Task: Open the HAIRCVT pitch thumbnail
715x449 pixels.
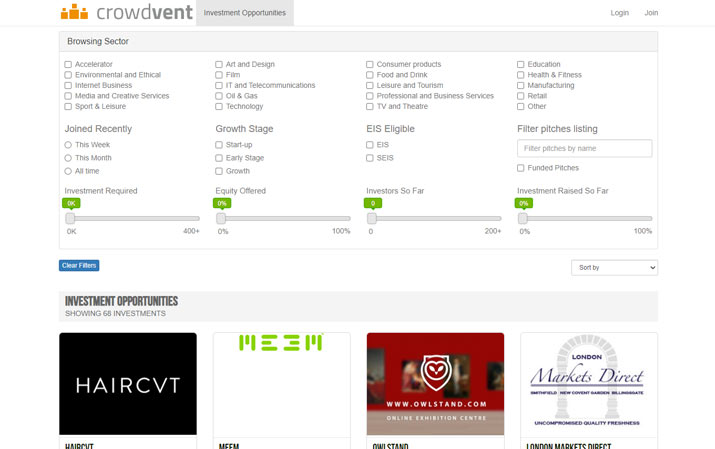Action: [128, 384]
